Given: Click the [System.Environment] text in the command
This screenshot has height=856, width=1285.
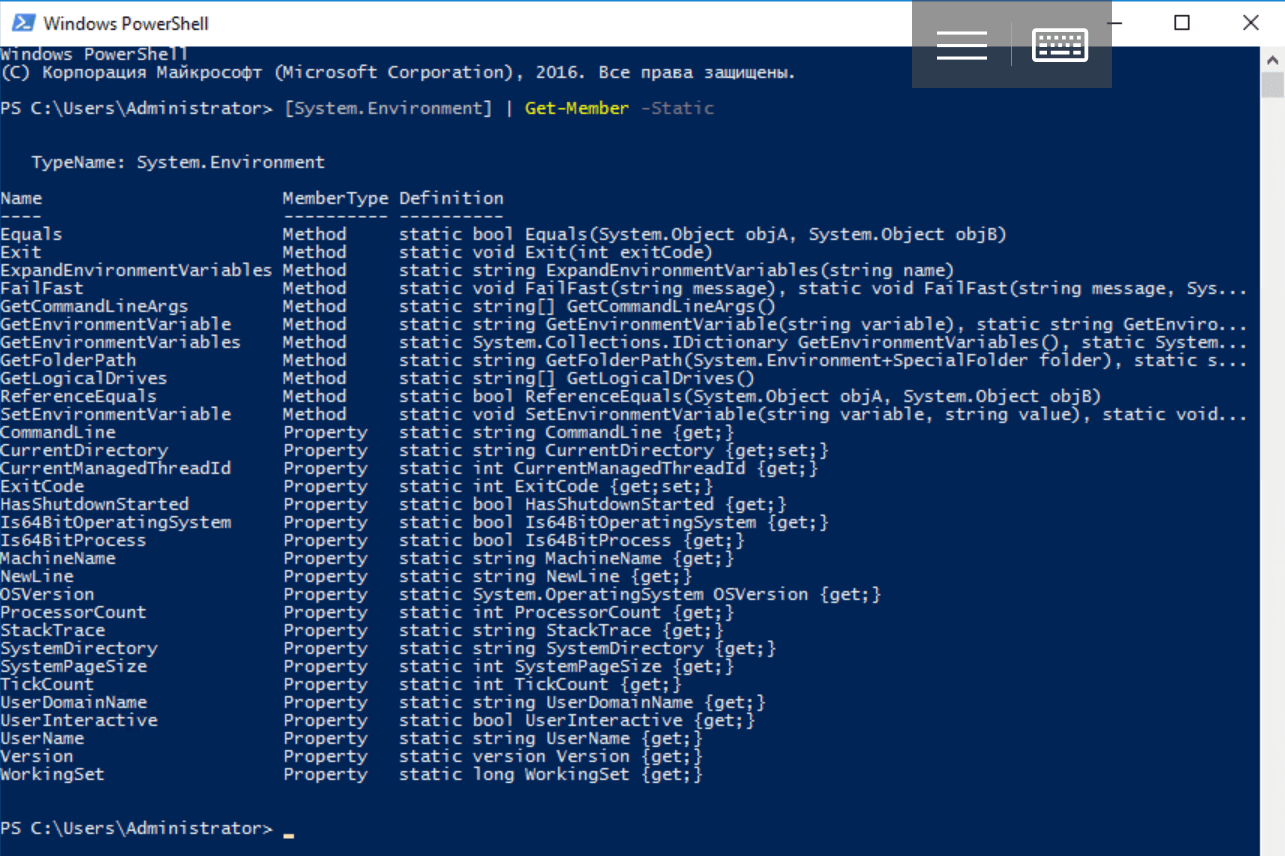Looking at the screenshot, I should point(388,108).
